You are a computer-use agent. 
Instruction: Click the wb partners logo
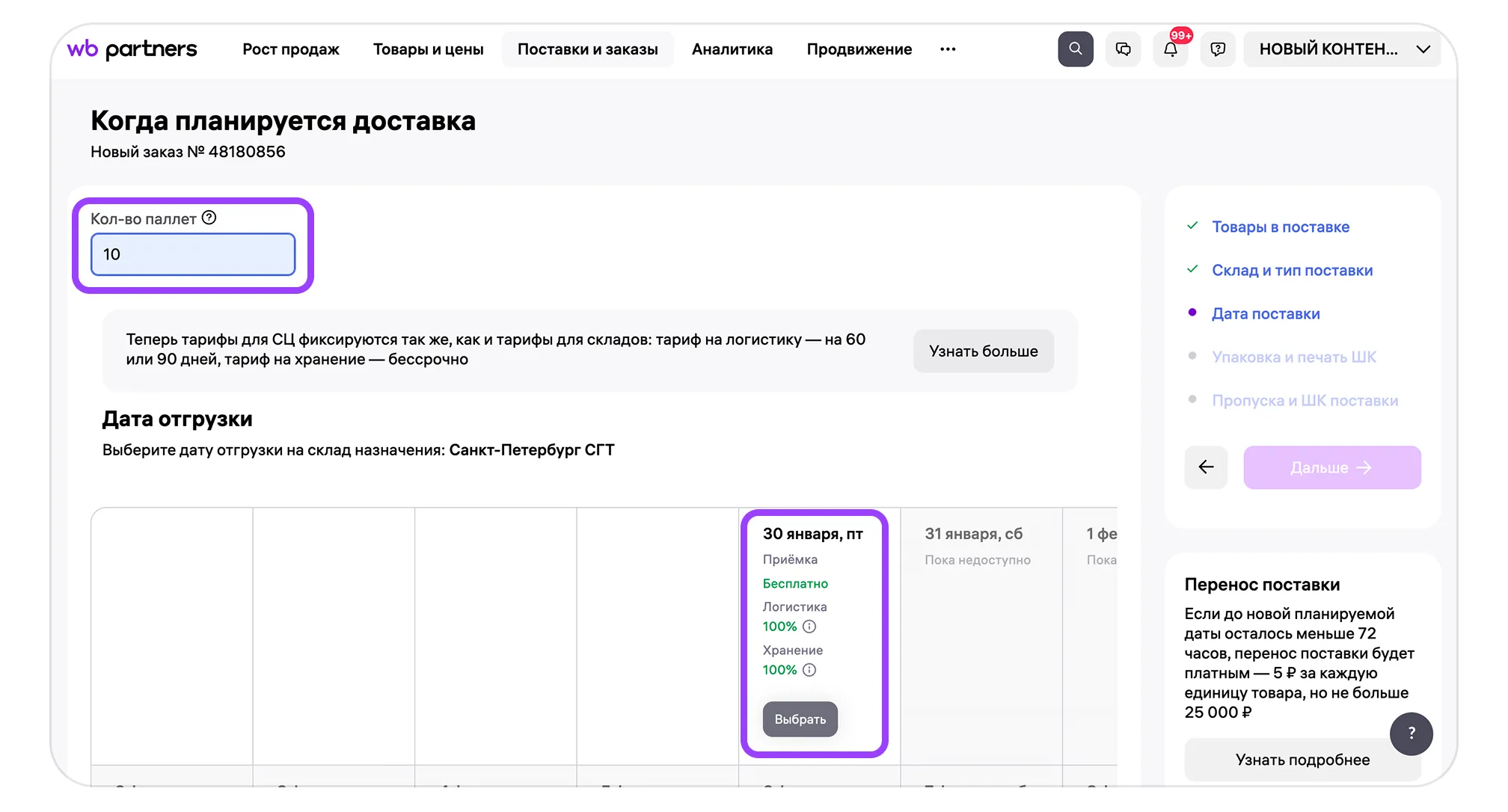pyautogui.click(x=132, y=49)
